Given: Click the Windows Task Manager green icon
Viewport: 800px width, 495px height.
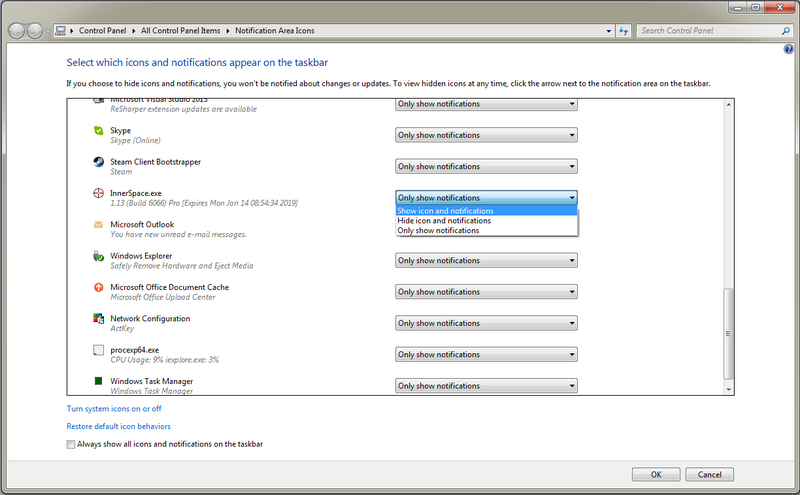Looking at the screenshot, I should click(98, 381).
